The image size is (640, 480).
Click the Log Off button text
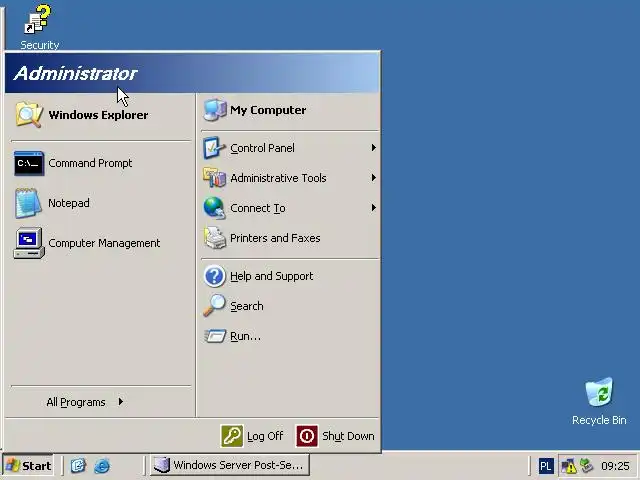(265, 436)
